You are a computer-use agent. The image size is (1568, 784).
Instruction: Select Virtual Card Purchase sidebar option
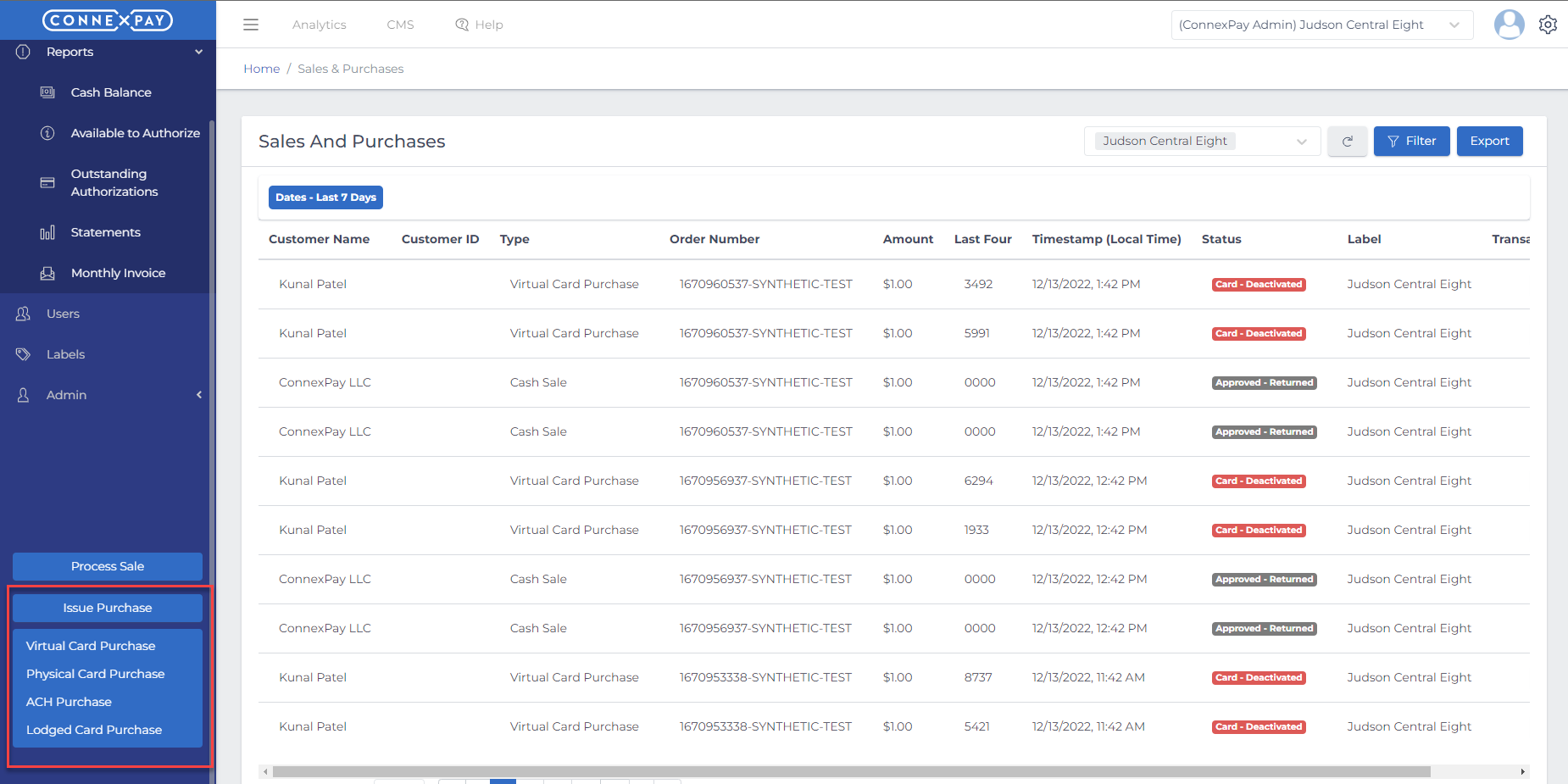(91, 646)
